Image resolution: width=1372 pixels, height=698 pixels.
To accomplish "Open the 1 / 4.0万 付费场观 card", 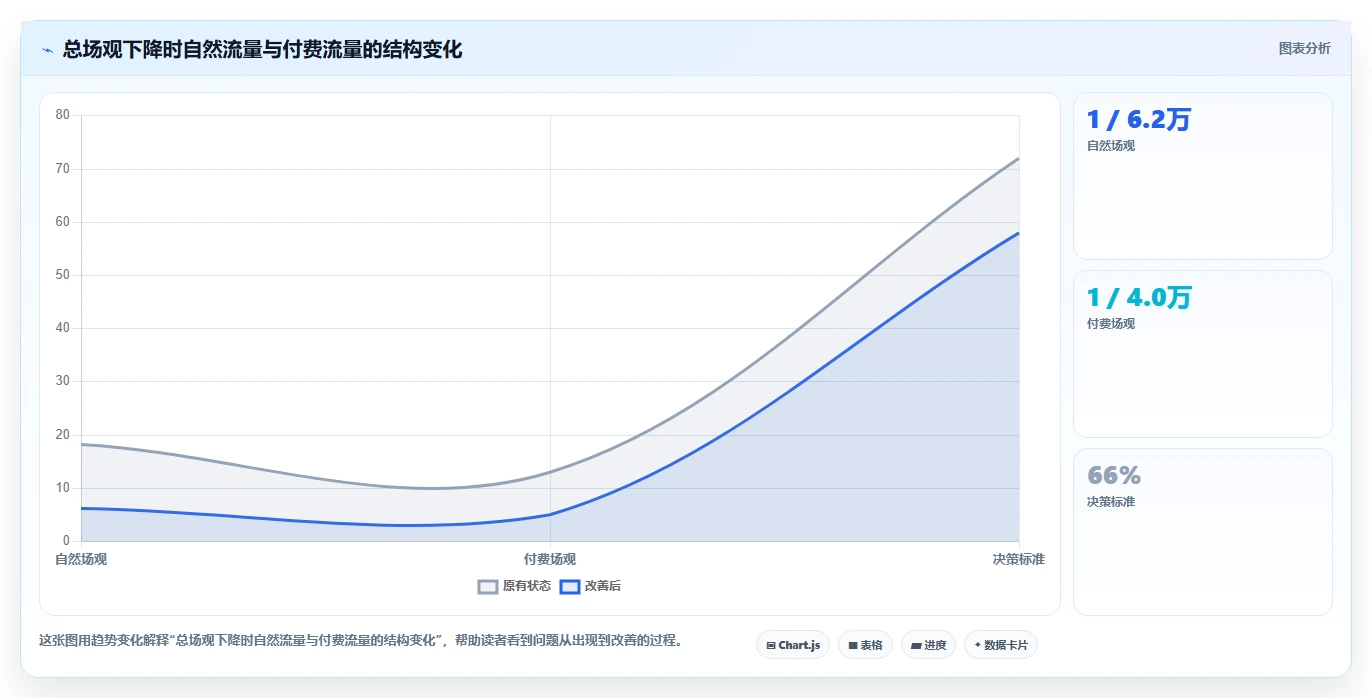I will coord(1202,354).
